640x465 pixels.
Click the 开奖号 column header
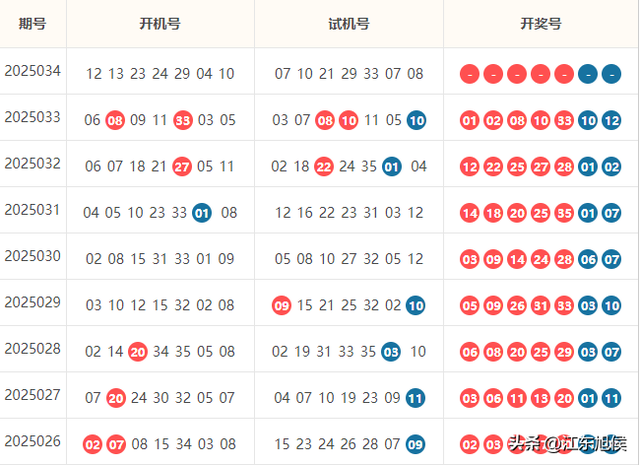tap(541, 24)
